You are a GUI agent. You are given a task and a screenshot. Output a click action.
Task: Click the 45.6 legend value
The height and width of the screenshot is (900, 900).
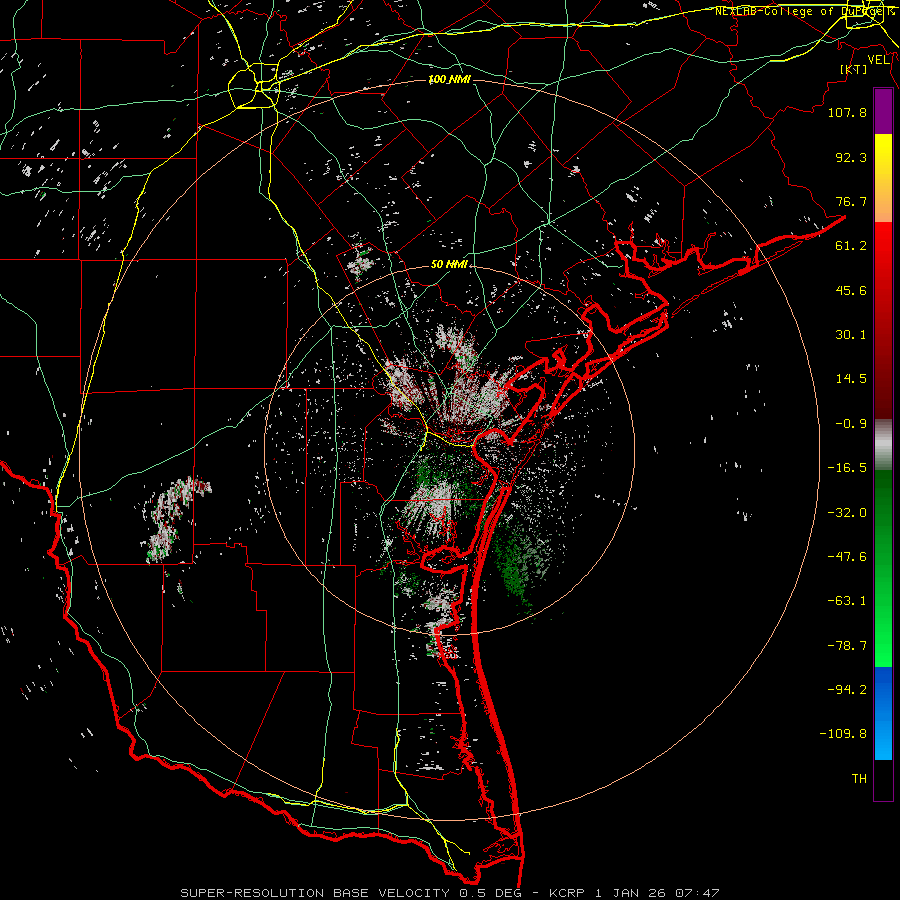(x=851, y=290)
